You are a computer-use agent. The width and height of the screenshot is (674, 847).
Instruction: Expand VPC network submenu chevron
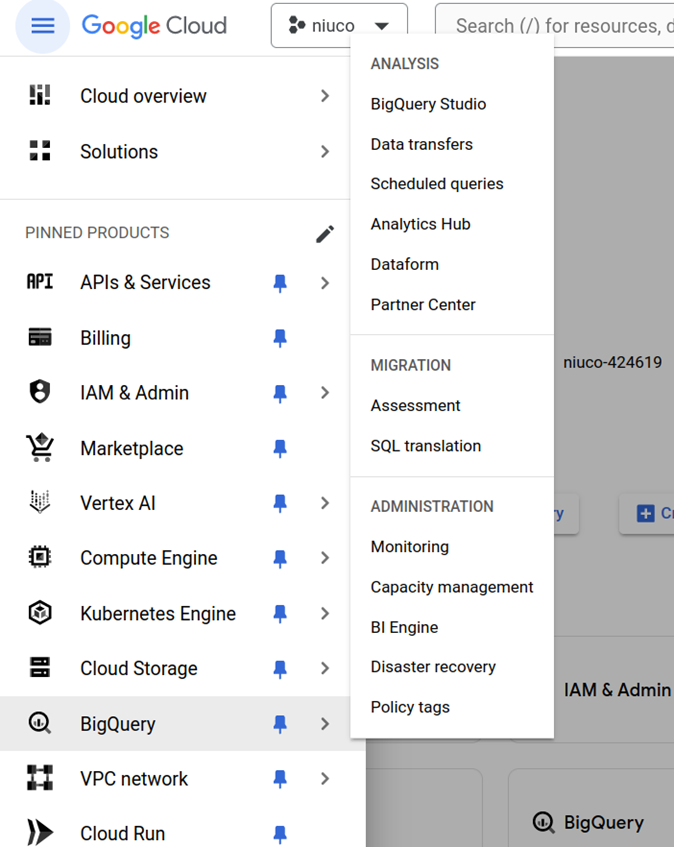point(325,778)
